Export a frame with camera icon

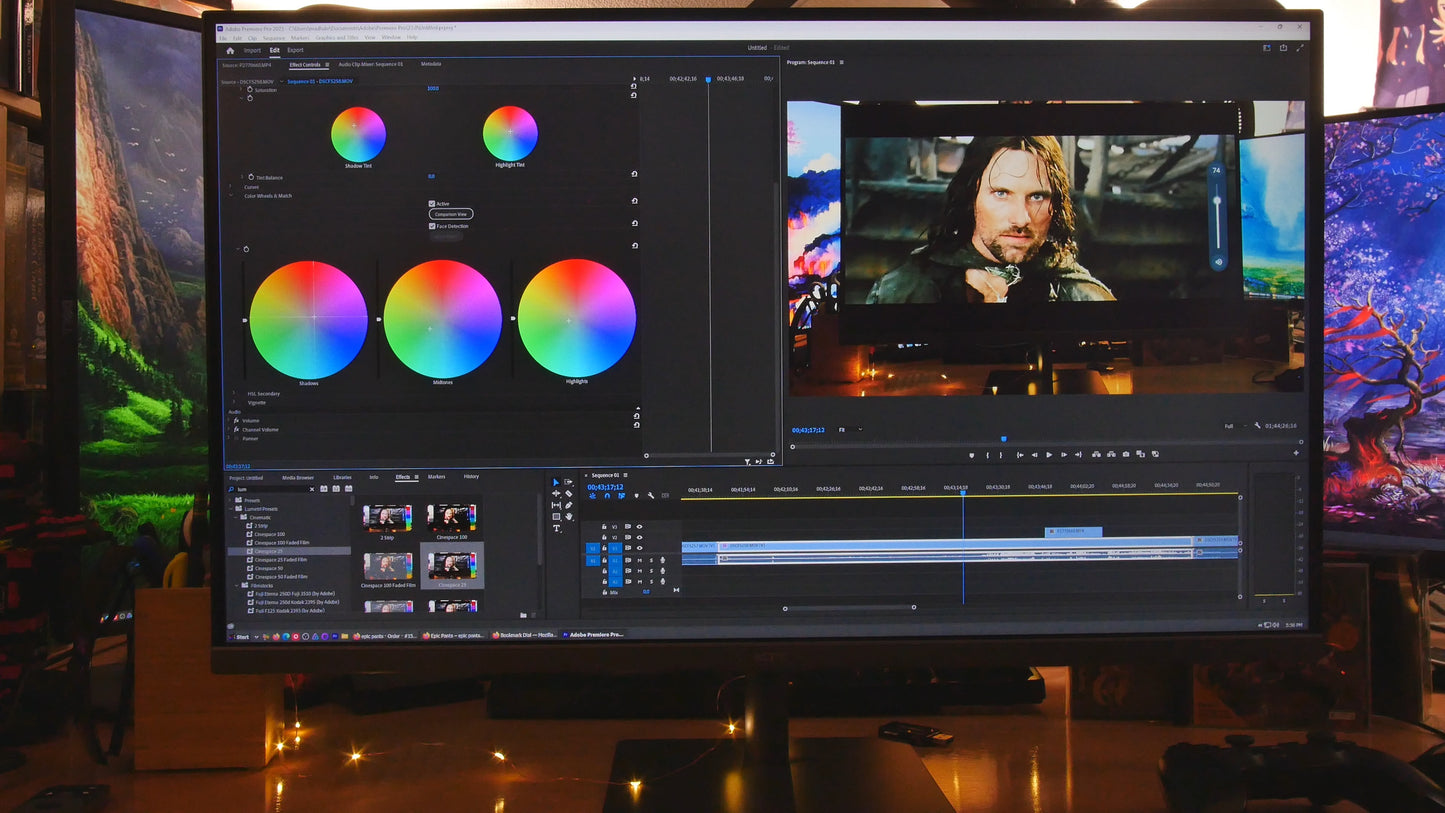tap(1126, 455)
